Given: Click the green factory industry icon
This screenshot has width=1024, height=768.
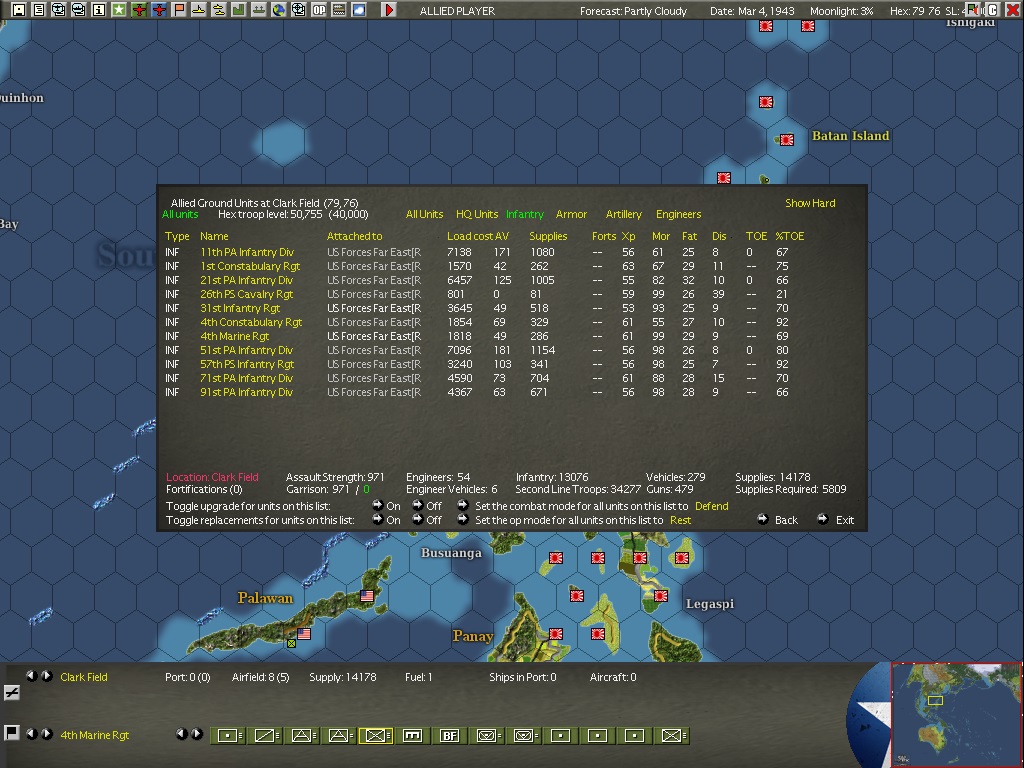Looking at the screenshot, I should 238,10.
